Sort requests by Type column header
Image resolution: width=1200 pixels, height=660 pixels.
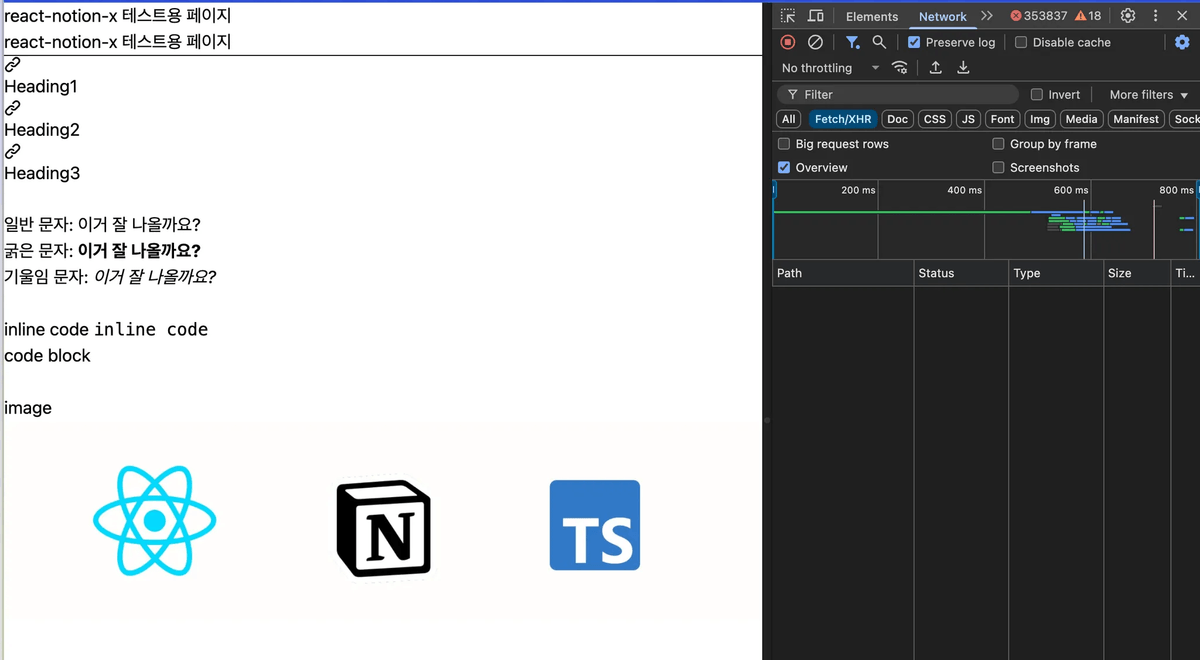[1055, 273]
